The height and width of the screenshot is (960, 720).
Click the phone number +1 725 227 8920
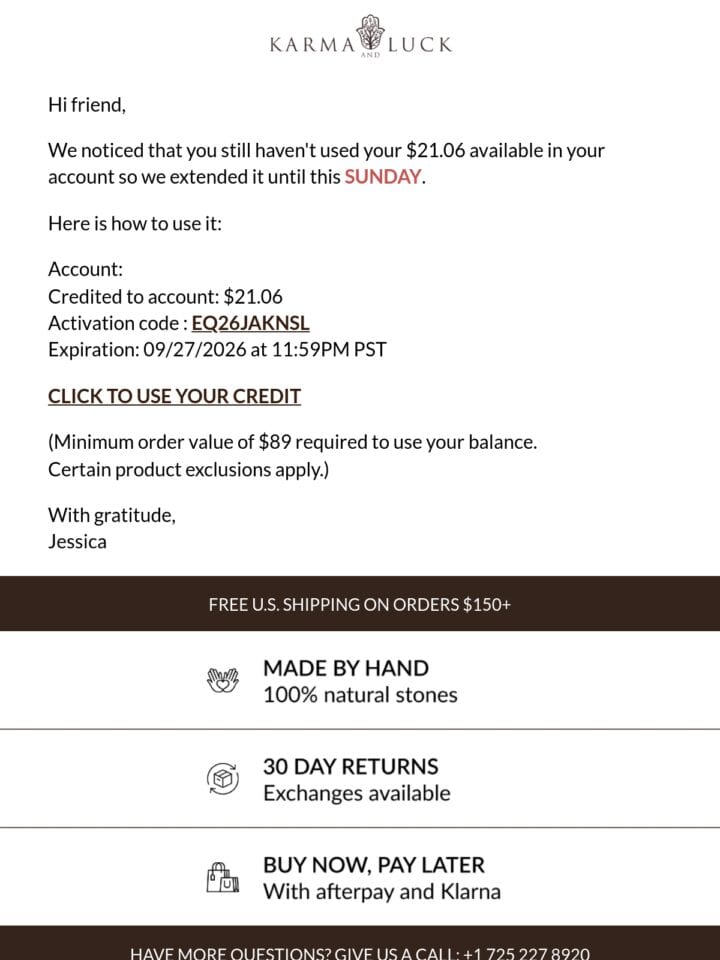tap(527, 953)
